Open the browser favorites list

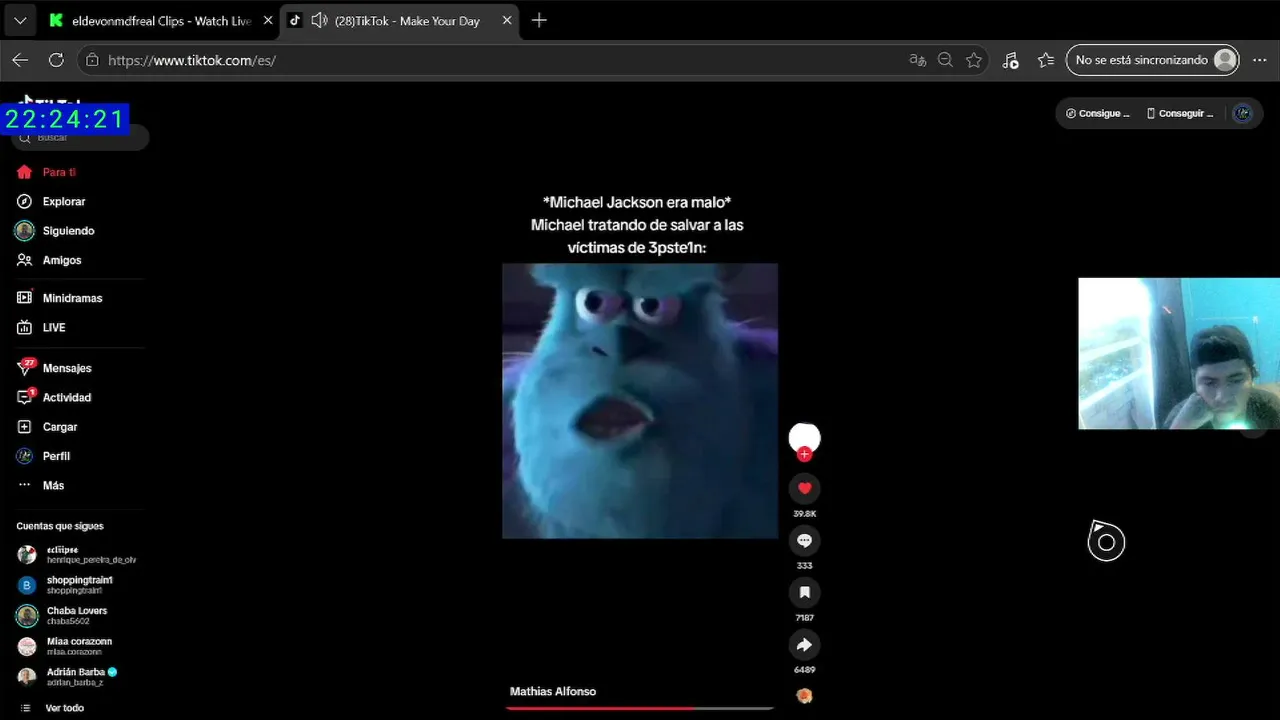1046,60
